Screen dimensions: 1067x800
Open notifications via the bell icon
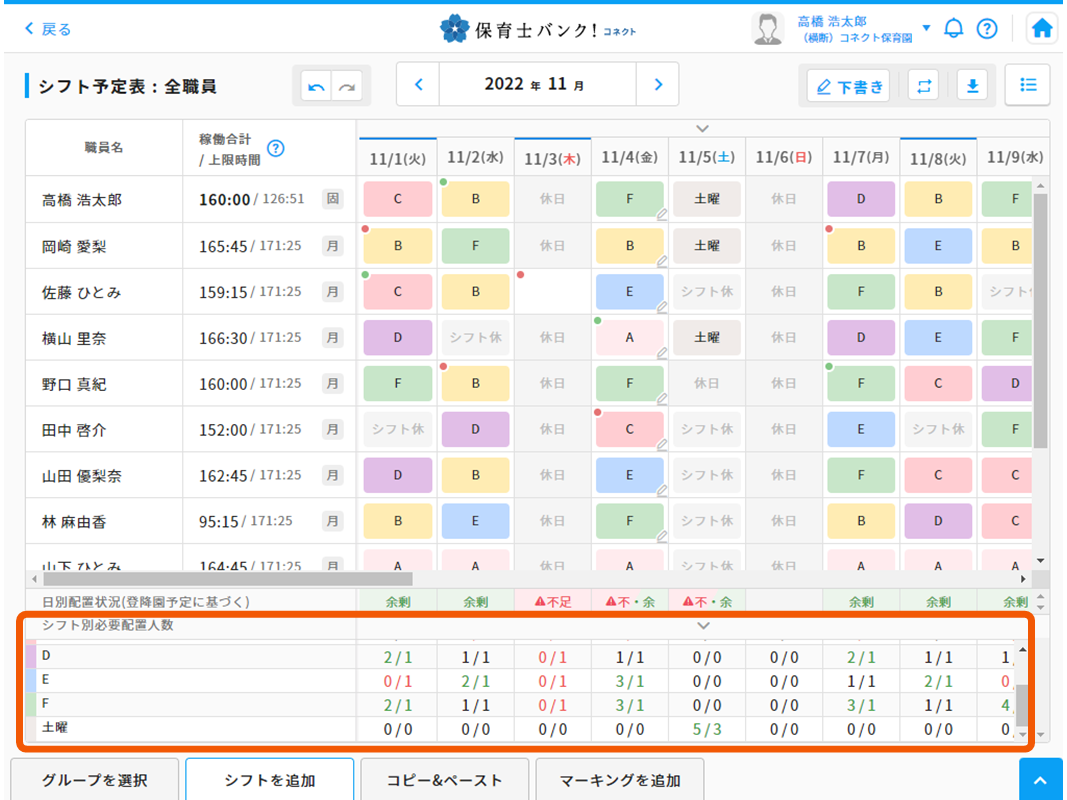953,28
